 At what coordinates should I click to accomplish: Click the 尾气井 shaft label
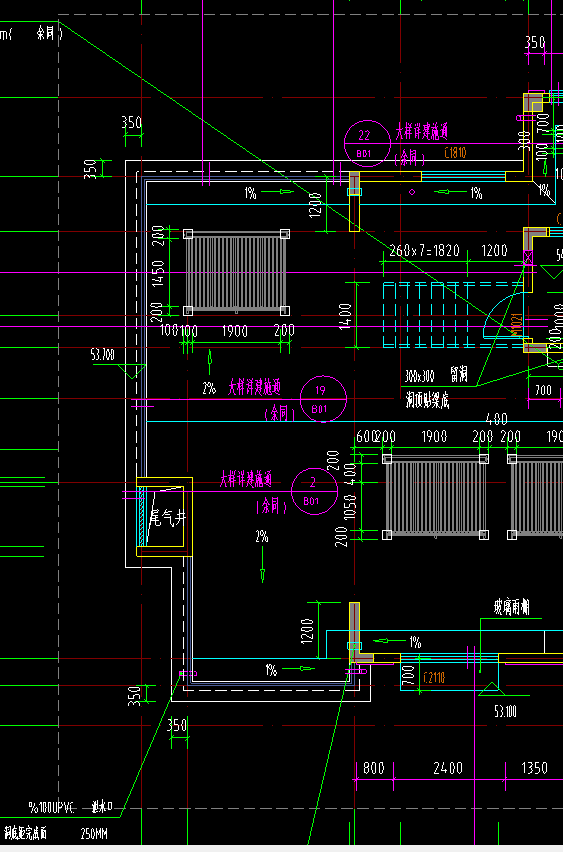click(x=168, y=518)
